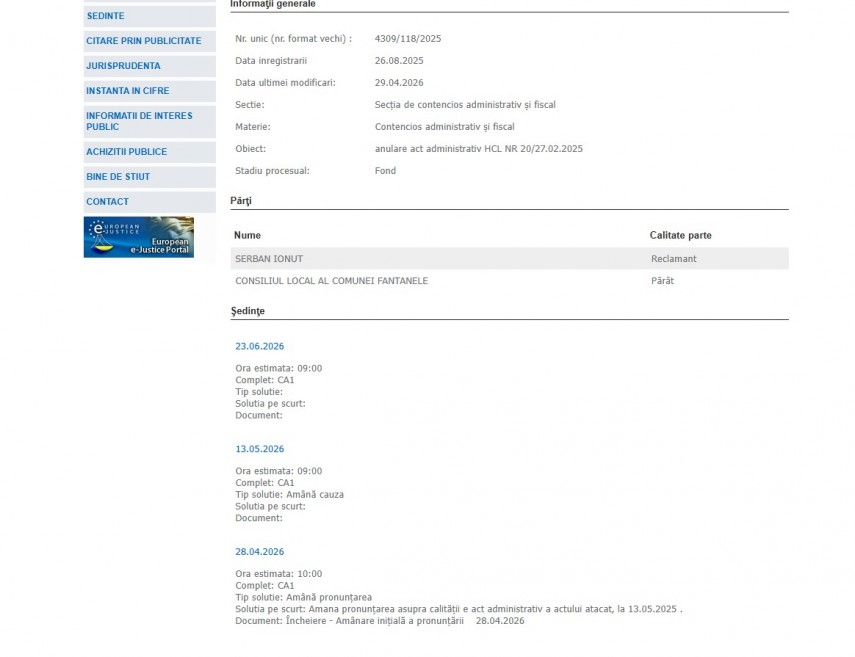The height and width of the screenshot is (657, 855).
Task: Open the European e-Justice Portal banner
Action: (138, 237)
